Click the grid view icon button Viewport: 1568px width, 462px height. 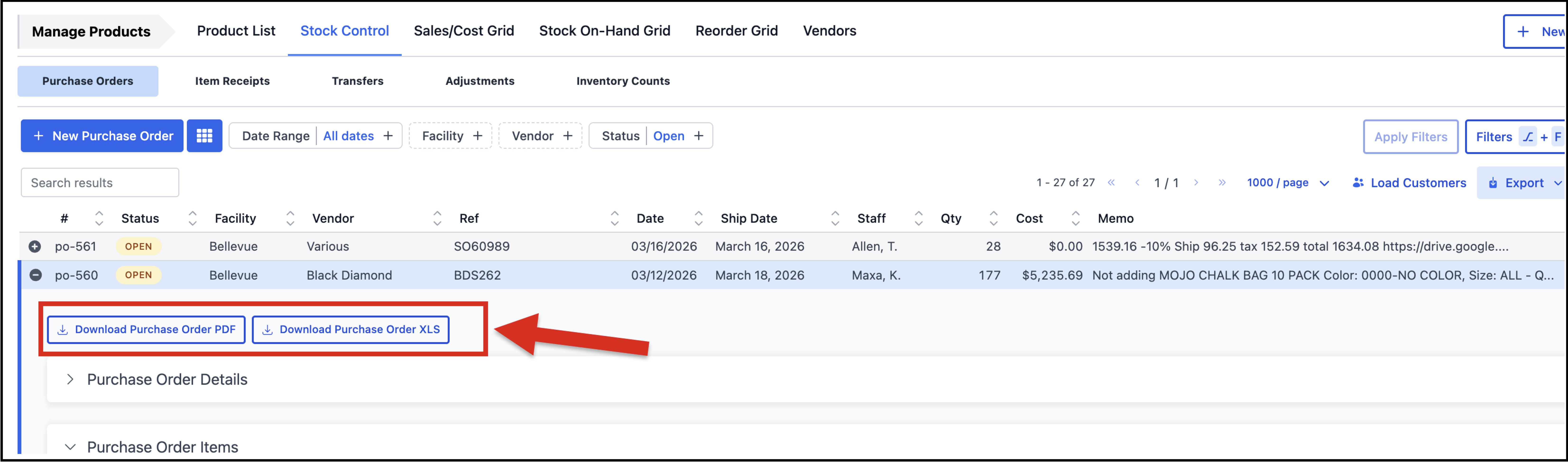pyautogui.click(x=204, y=136)
